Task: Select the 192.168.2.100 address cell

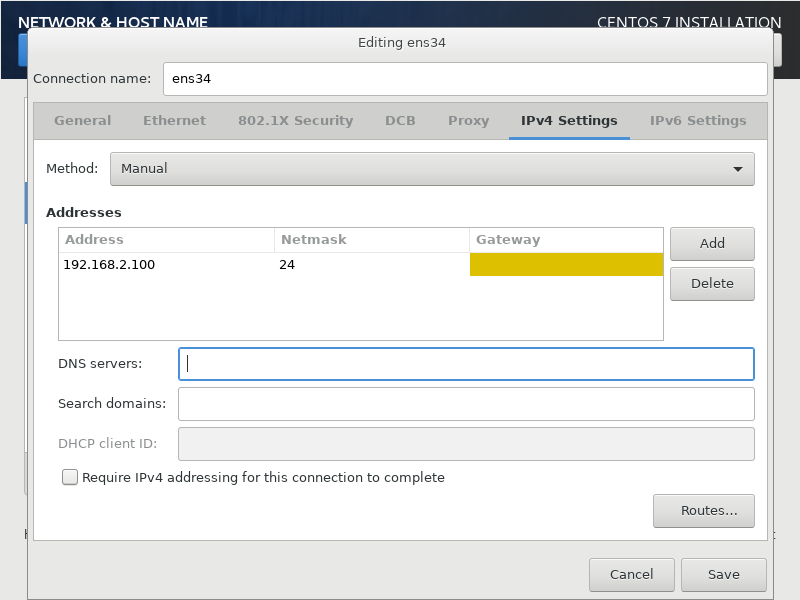Action: [167, 265]
